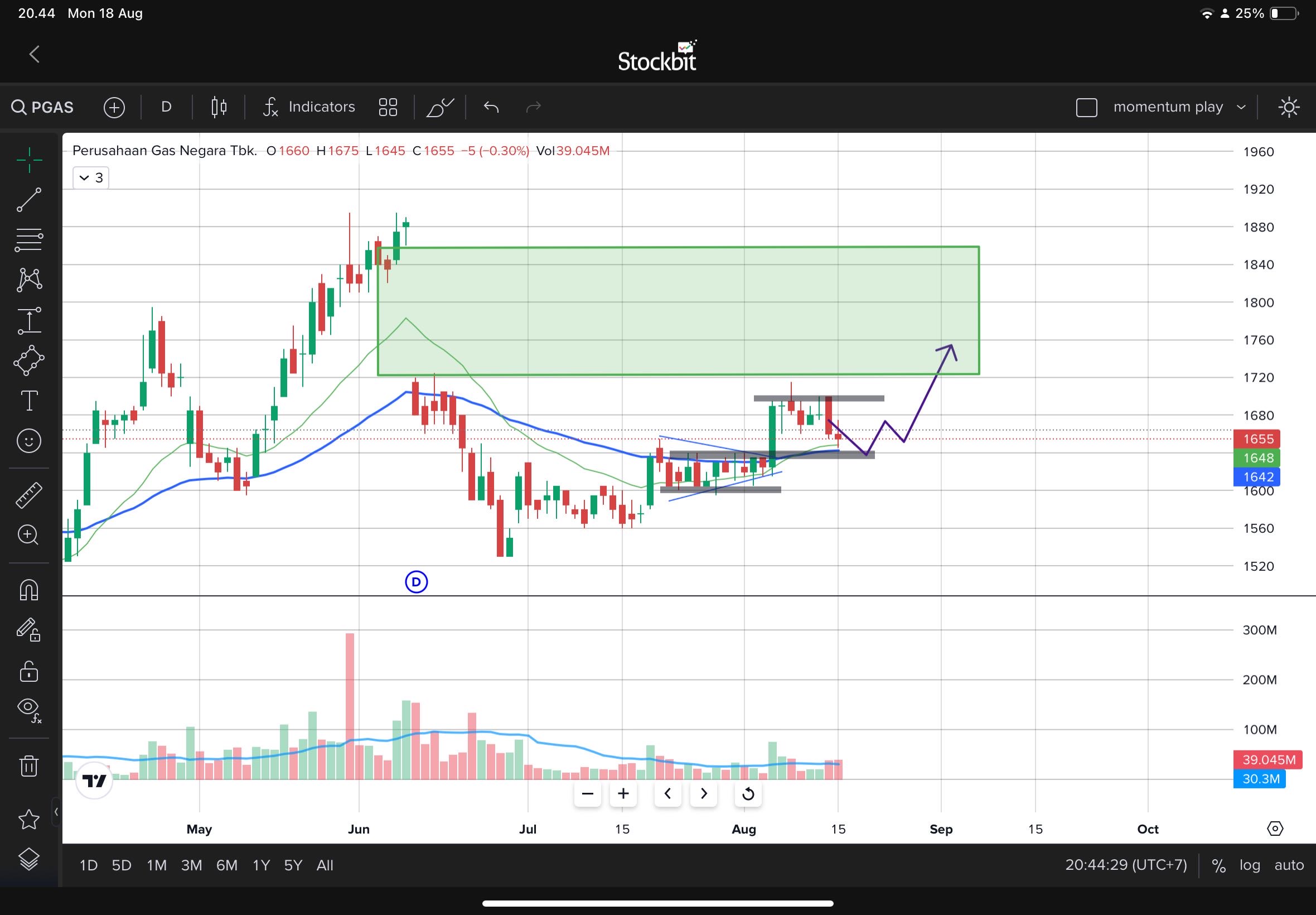Select the geometric shapes brush tool
Viewport: 1316px width, 915px height.
point(28,360)
